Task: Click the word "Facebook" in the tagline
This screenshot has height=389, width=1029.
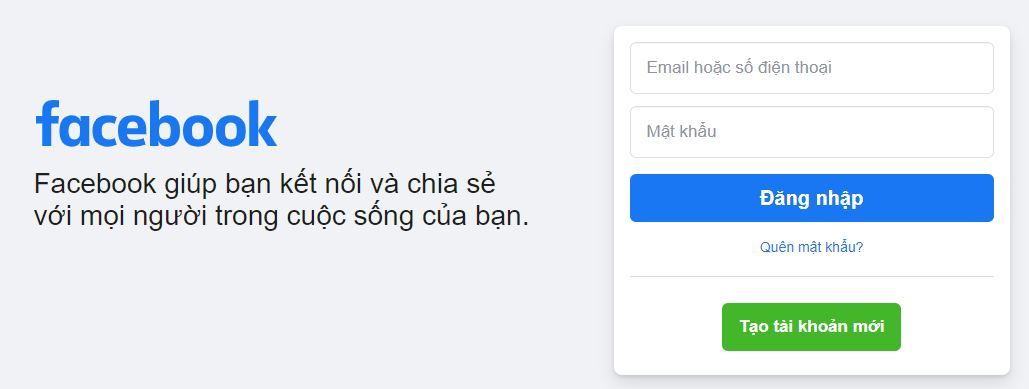Action: [x=95, y=184]
